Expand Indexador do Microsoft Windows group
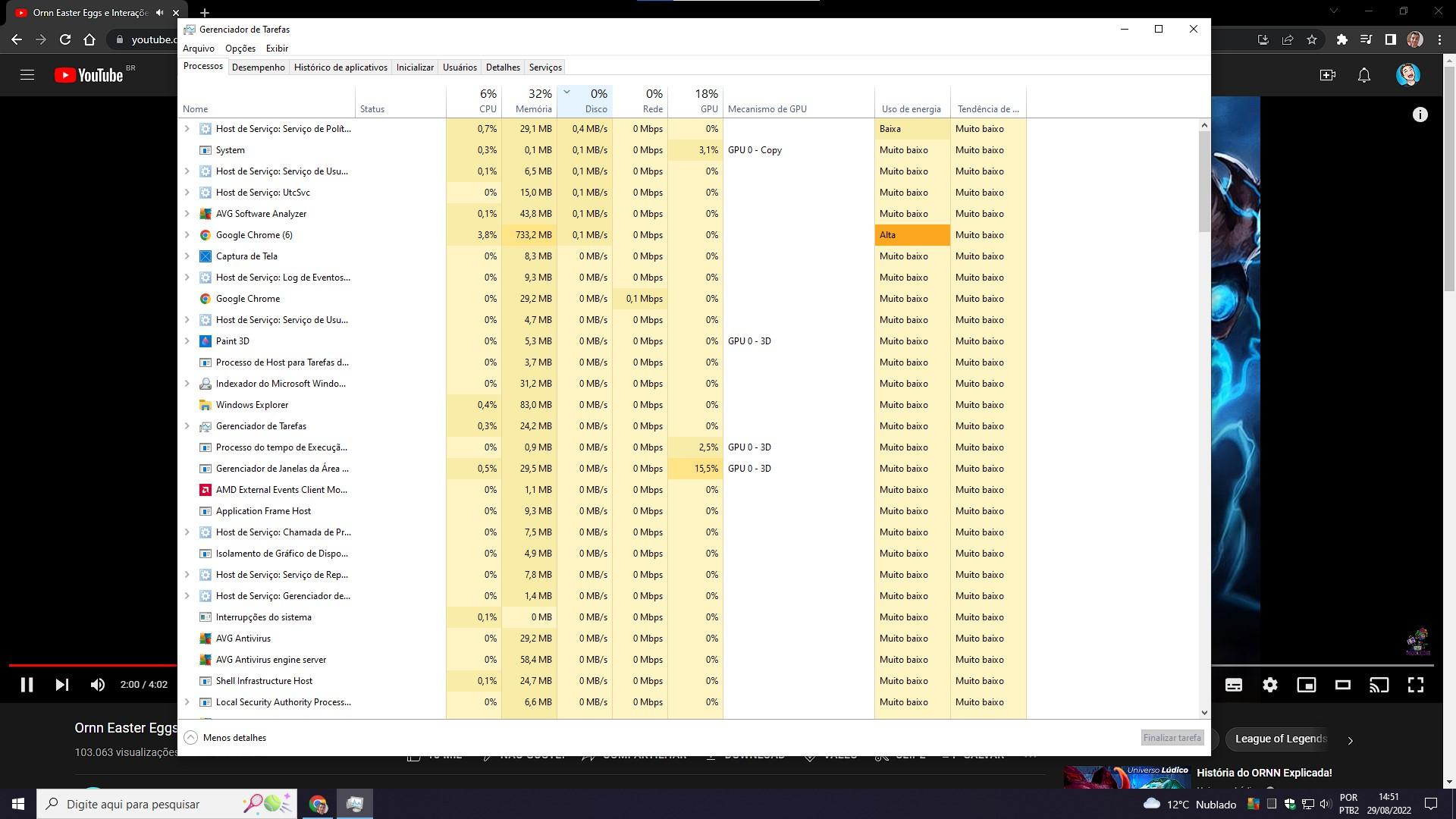The height and width of the screenshot is (819, 1456). coord(187,384)
